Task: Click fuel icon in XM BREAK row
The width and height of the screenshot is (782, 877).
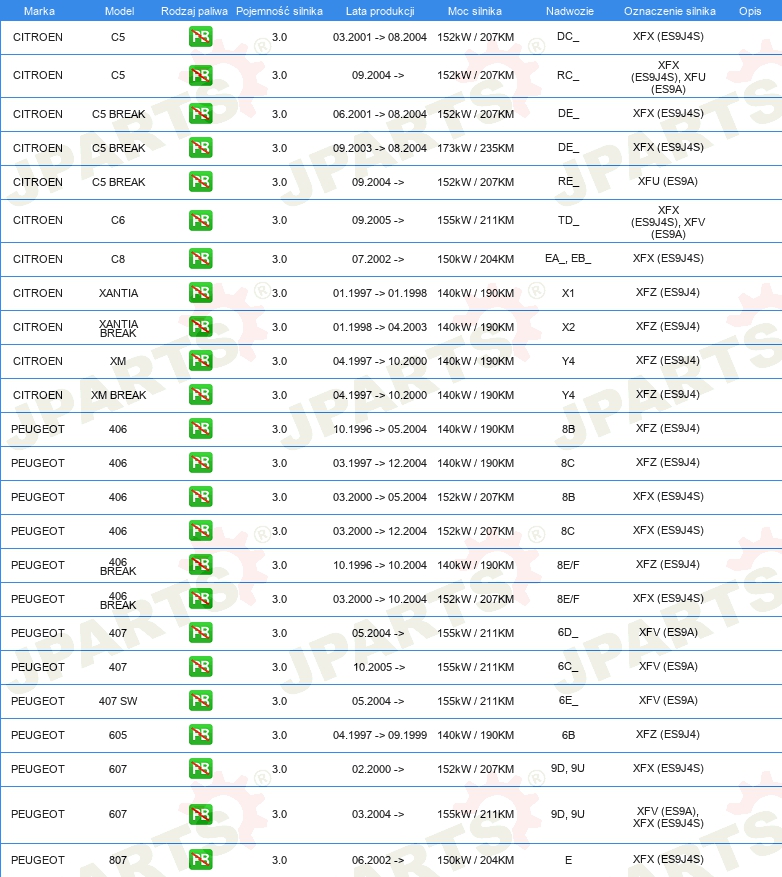Action: click(200, 395)
